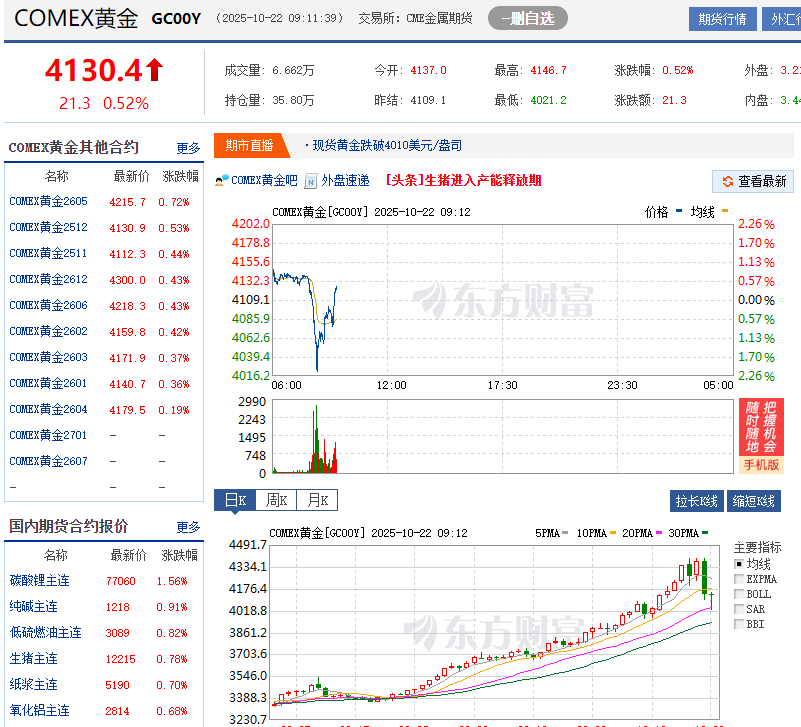This screenshot has height=727, width=801.
Task: Click the 持仓量 35.80万 value
Action: pos(293,100)
